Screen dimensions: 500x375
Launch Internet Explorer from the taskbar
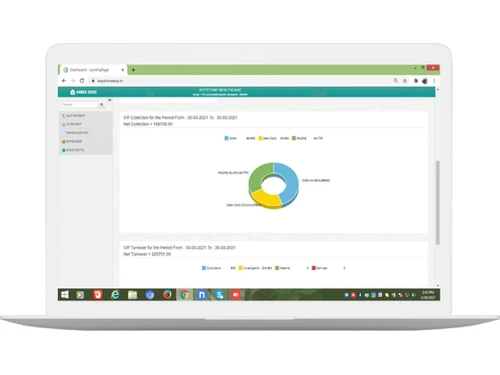[115, 295]
